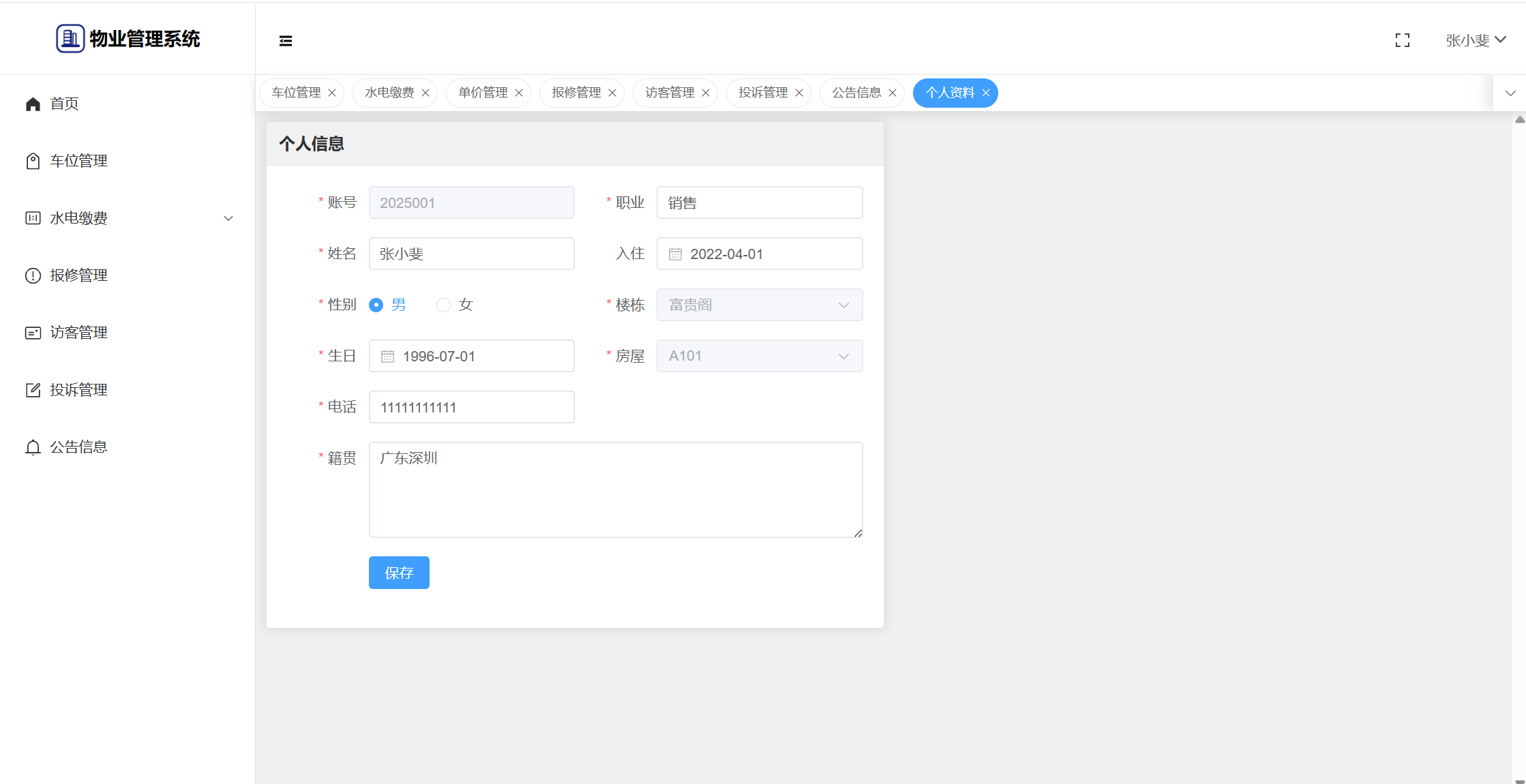Viewport: 1526px width, 784px height.
Task: Open the 楼栋 dropdown
Action: click(759, 305)
